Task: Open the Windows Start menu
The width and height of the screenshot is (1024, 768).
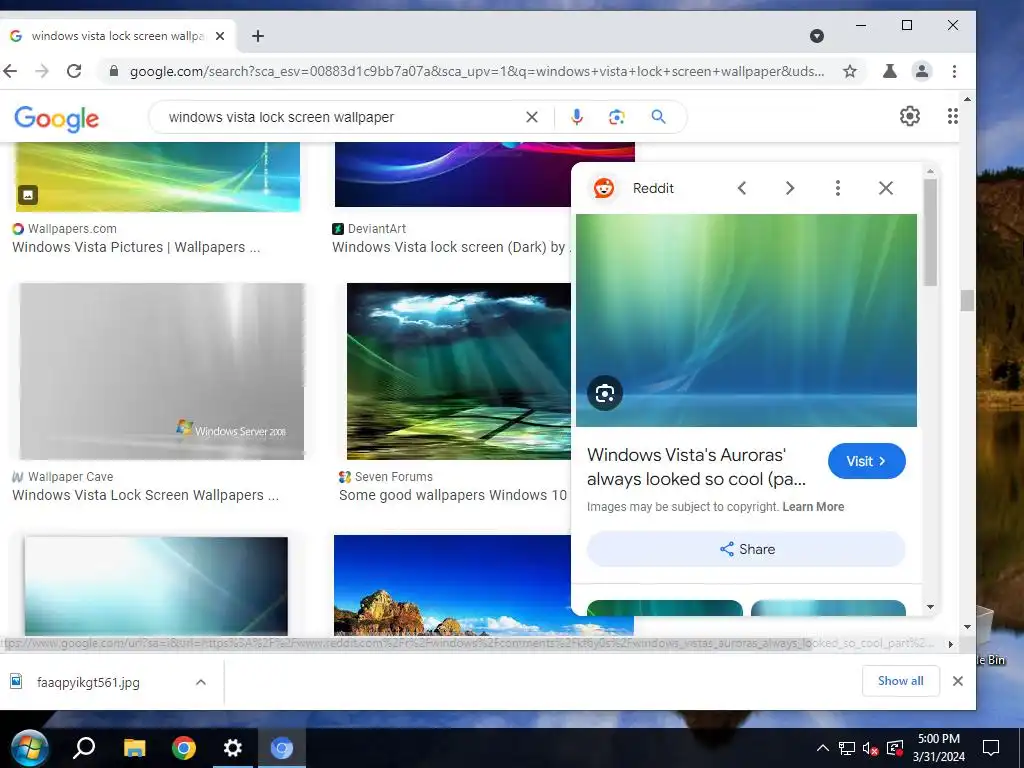Action: (x=29, y=748)
